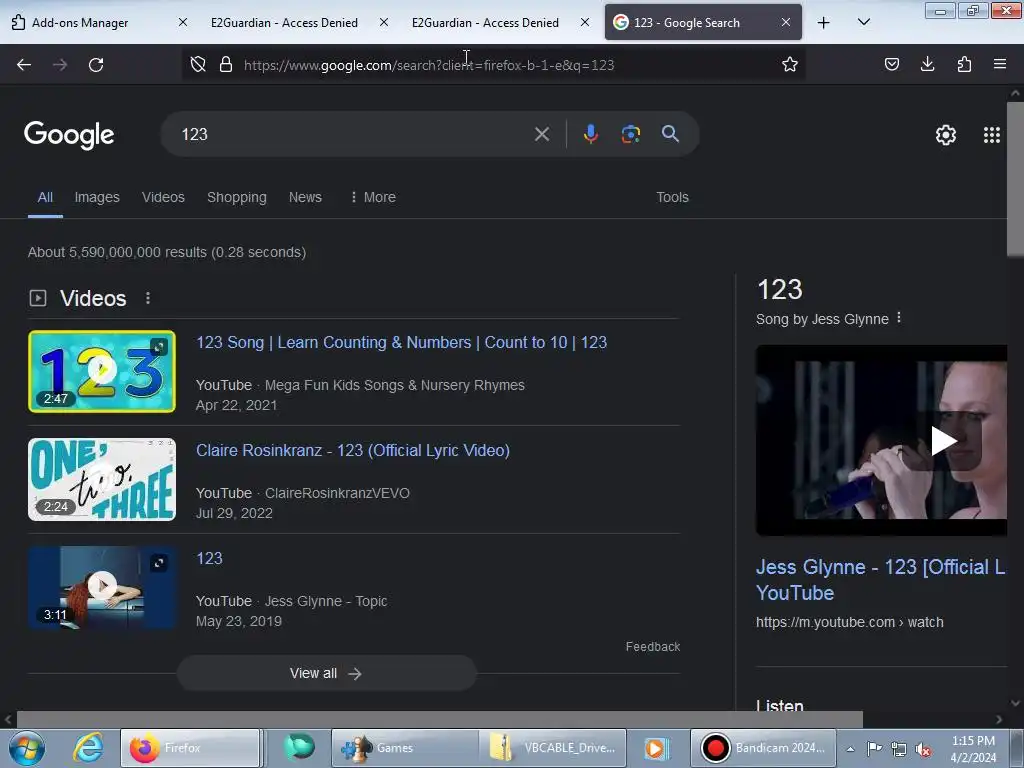Click the Google logo
Screen dimensions: 1024x768
69,135
